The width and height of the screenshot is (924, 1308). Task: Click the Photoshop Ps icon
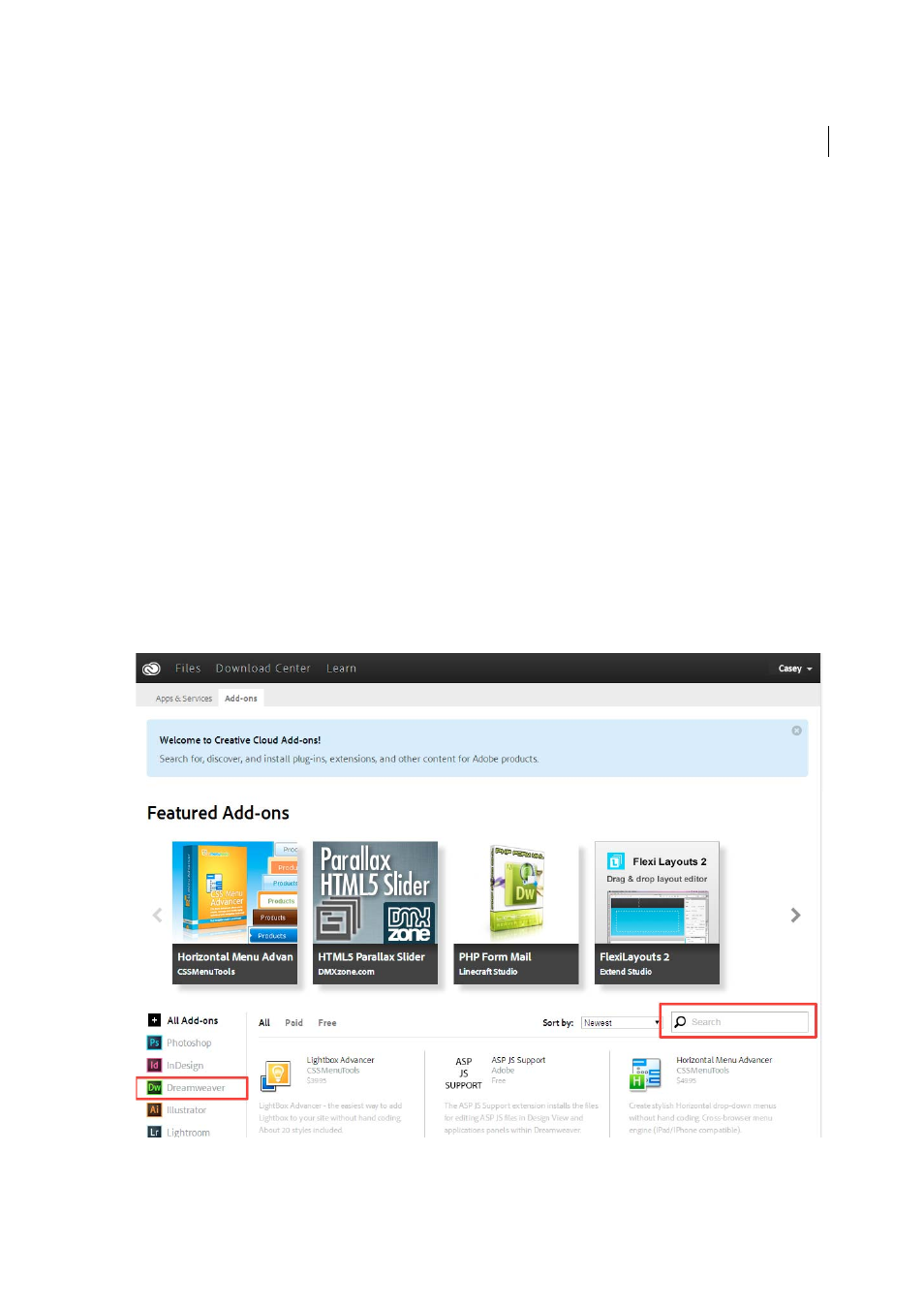[x=154, y=1043]
